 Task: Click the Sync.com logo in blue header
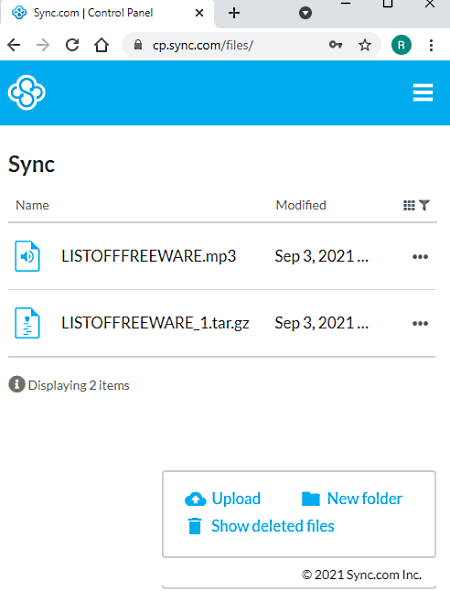click(x=26, y=93)
